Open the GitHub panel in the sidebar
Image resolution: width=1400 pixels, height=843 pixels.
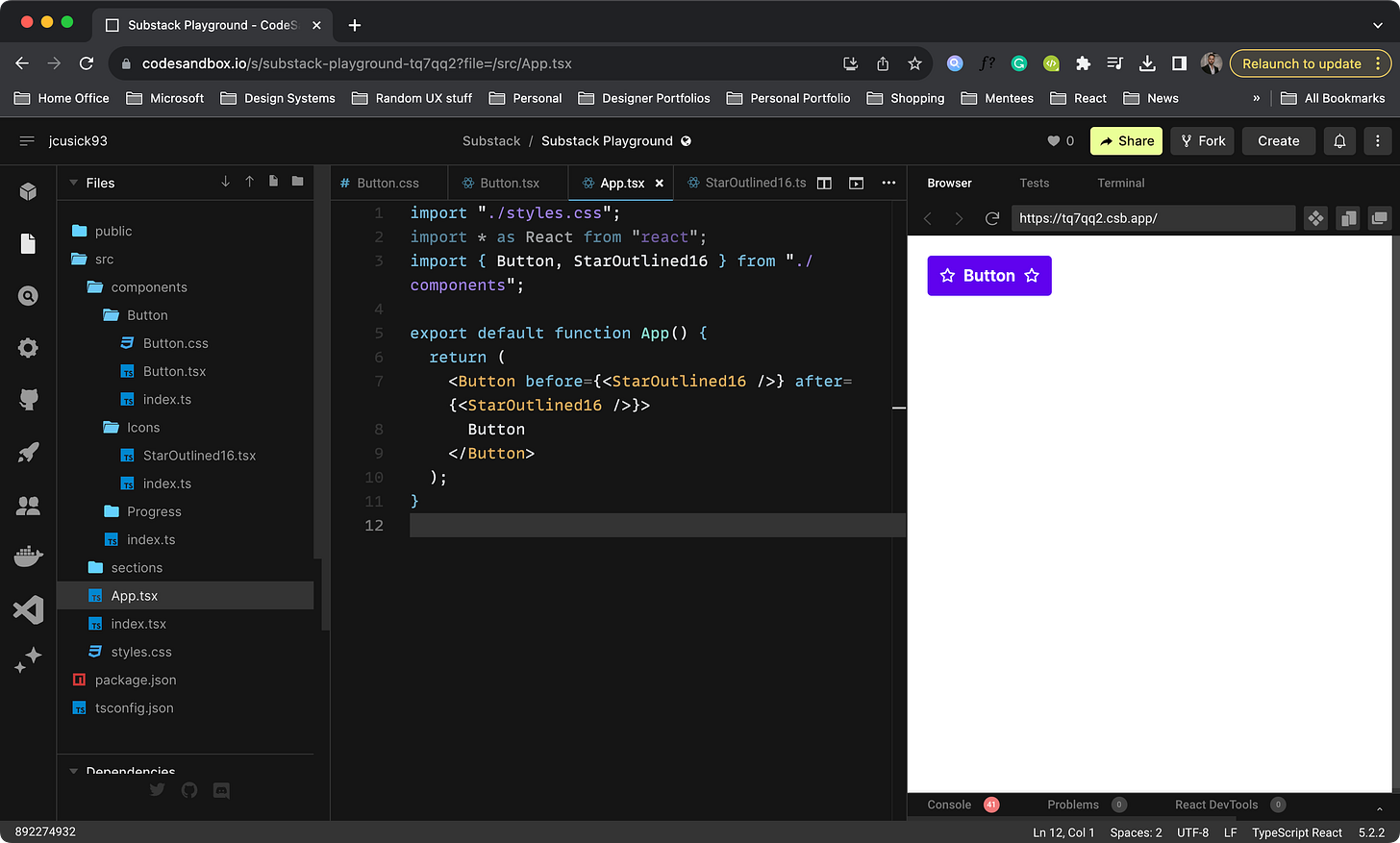click(x=28, y=399)
